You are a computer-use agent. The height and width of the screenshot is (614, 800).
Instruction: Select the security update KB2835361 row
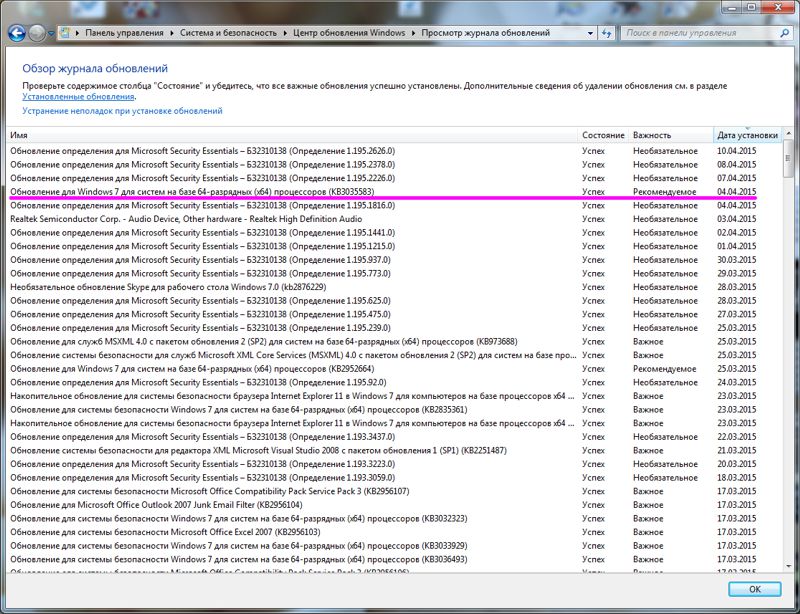pos(395,410)
